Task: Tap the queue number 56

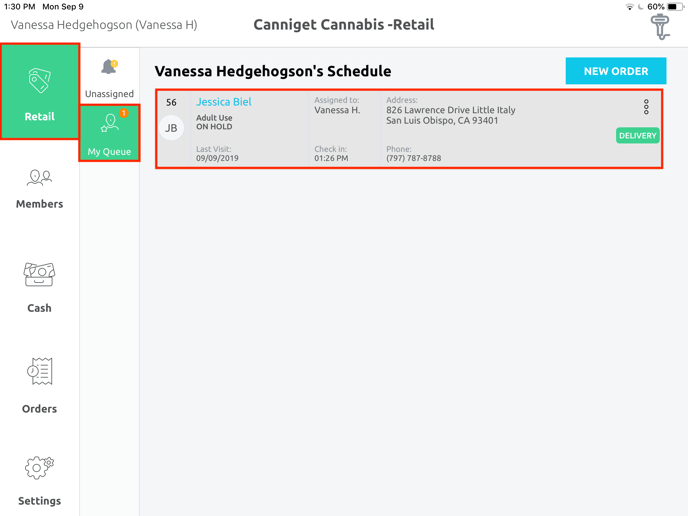Action: [171, 102]
